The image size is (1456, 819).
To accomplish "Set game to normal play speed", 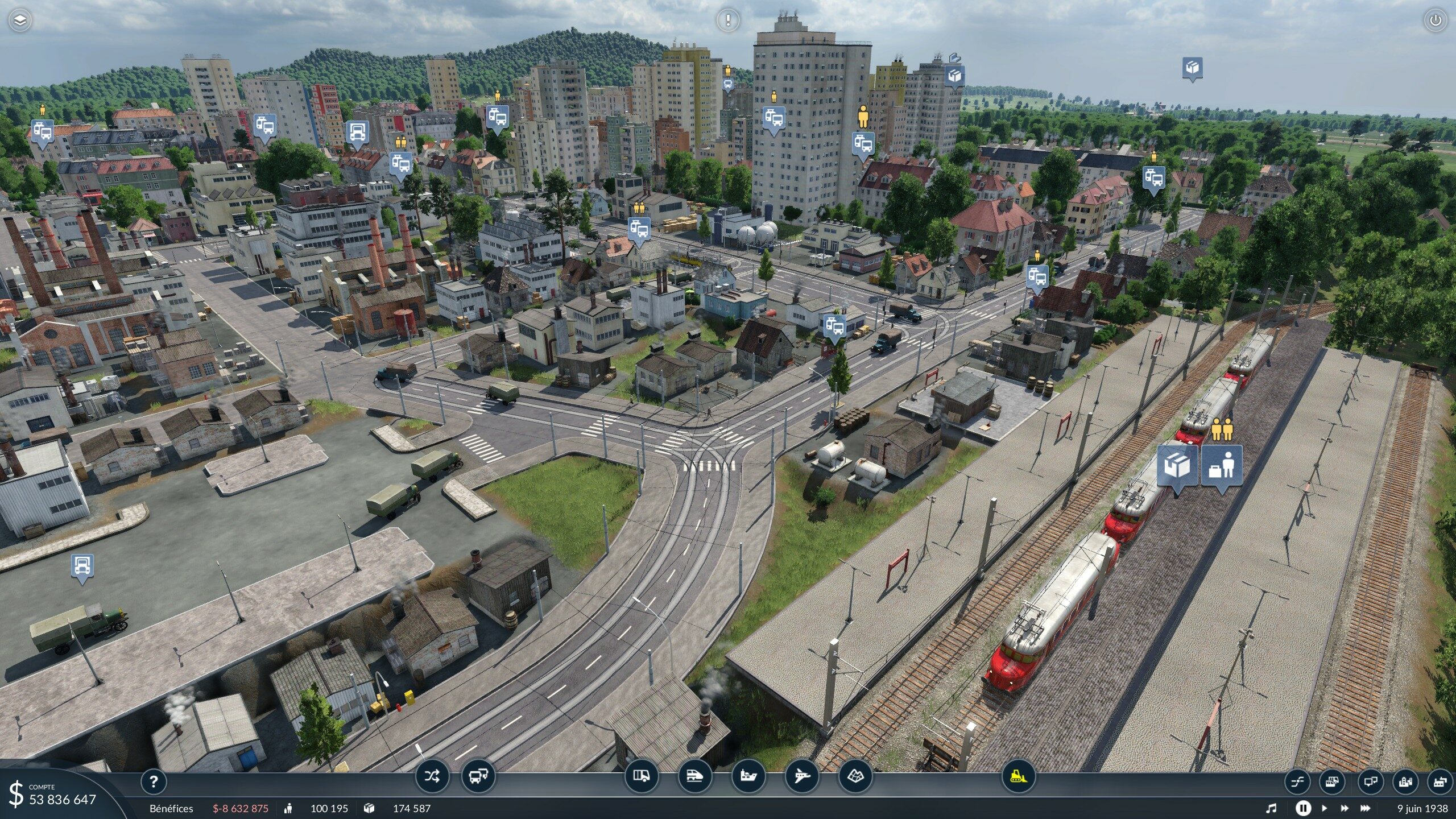I will [1325, 808].
